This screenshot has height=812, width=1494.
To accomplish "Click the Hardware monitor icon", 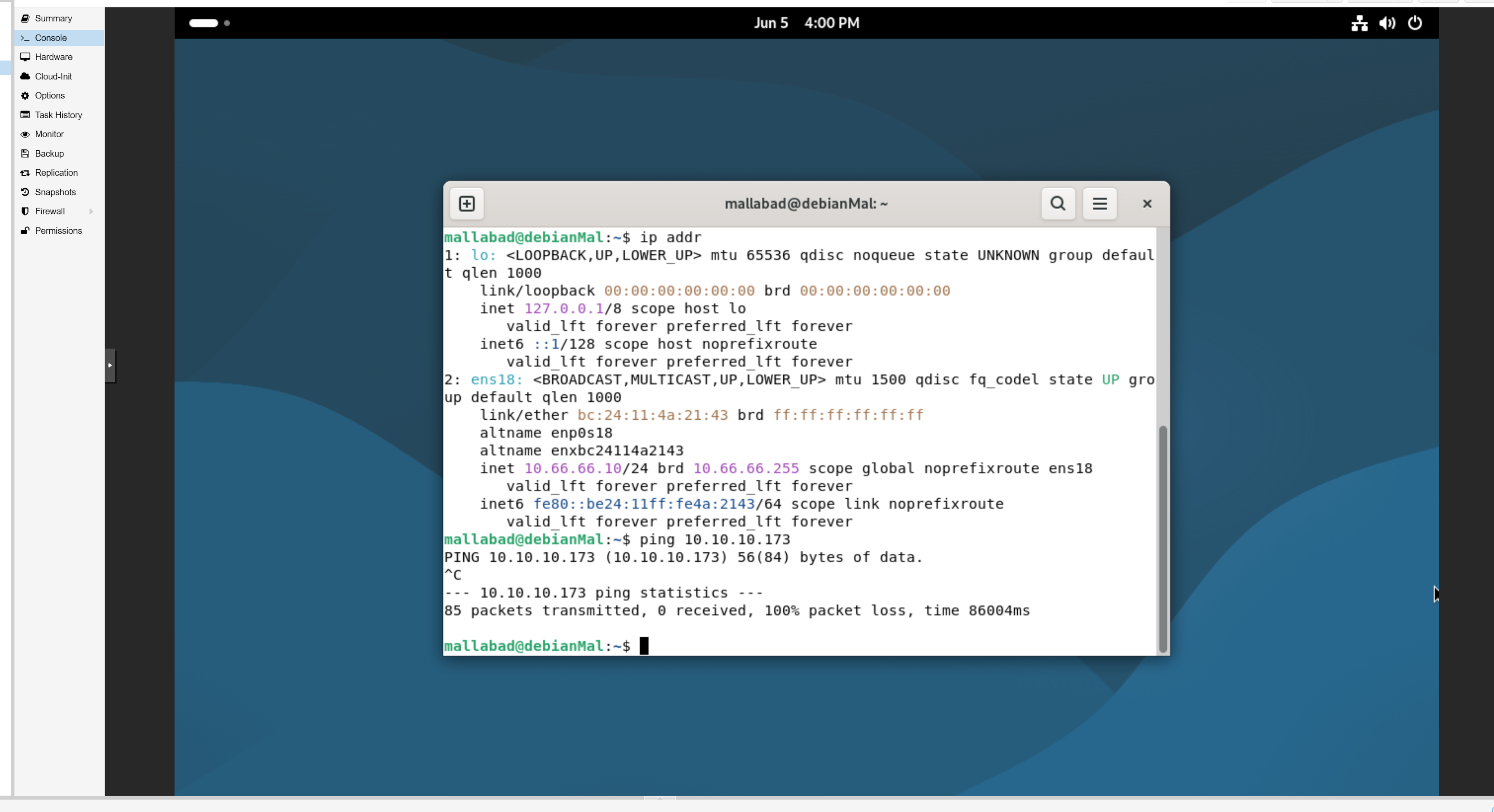I will point(25,57).
